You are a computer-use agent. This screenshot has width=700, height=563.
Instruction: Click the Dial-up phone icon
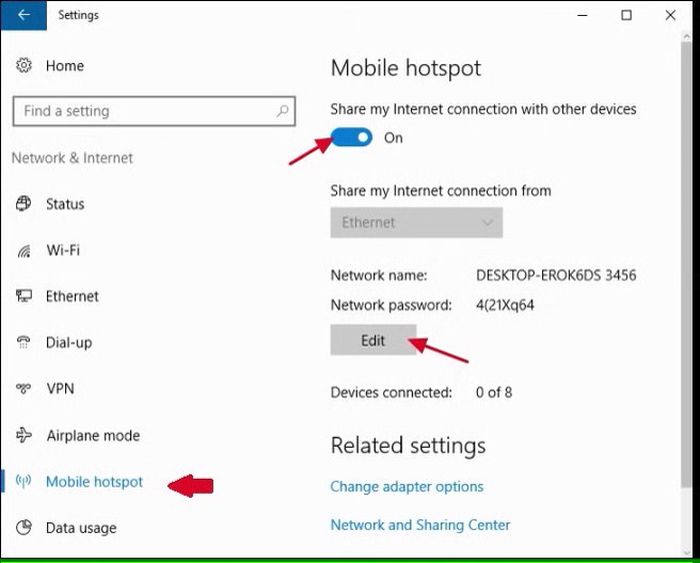point(24,342)
